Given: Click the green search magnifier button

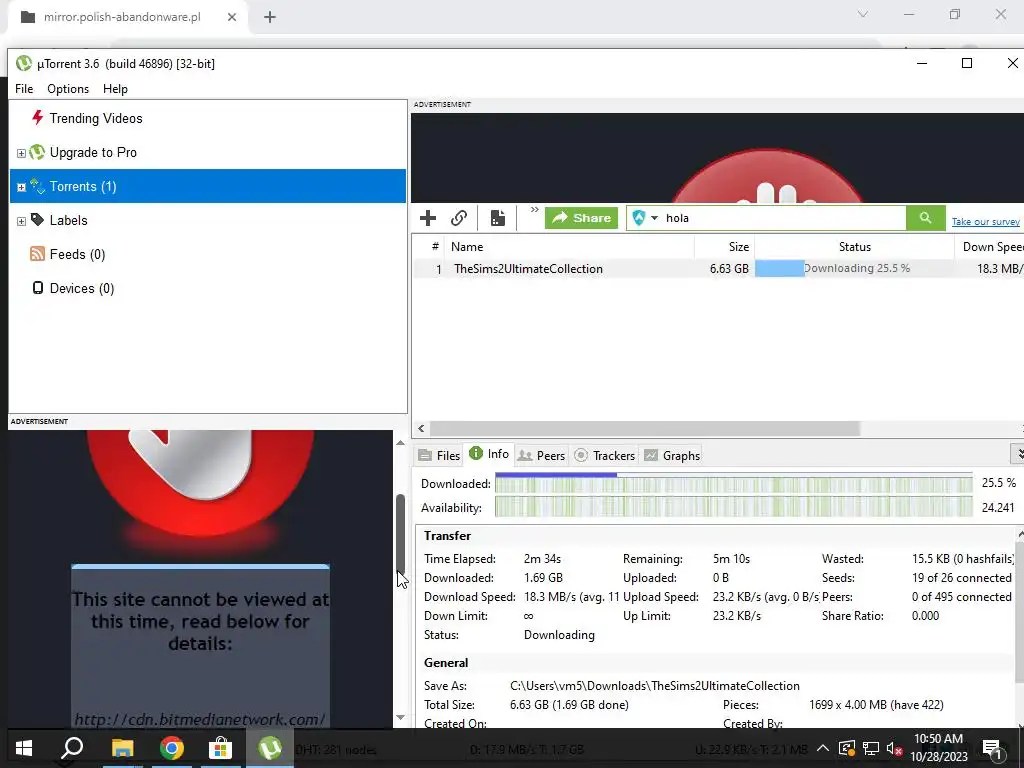Looking at the screenshot, I should pos(925,218).
